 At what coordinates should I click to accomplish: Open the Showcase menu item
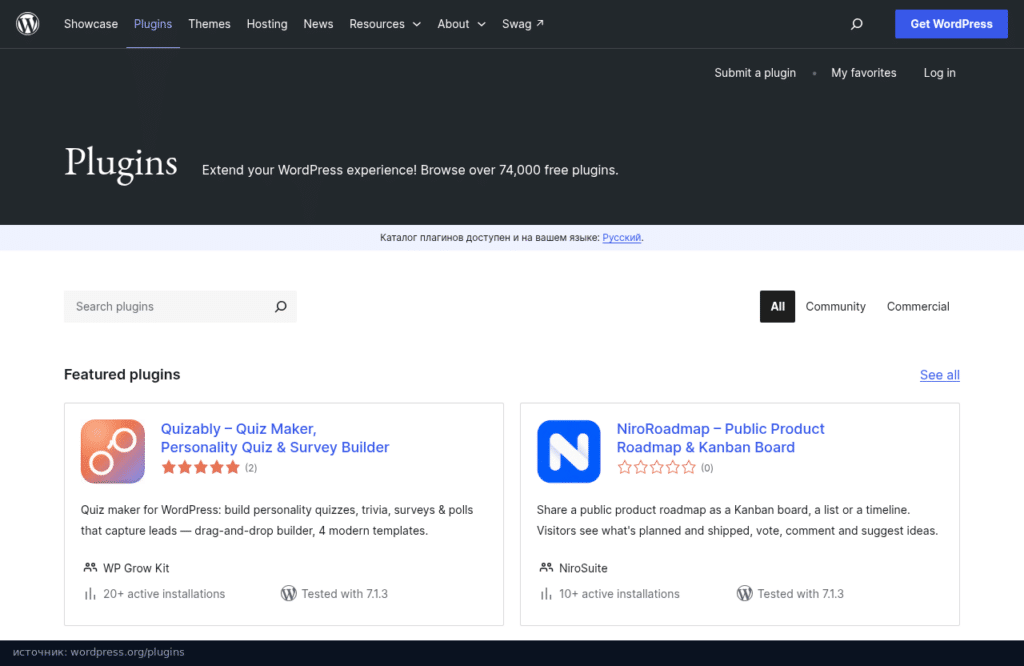[91, 24]
